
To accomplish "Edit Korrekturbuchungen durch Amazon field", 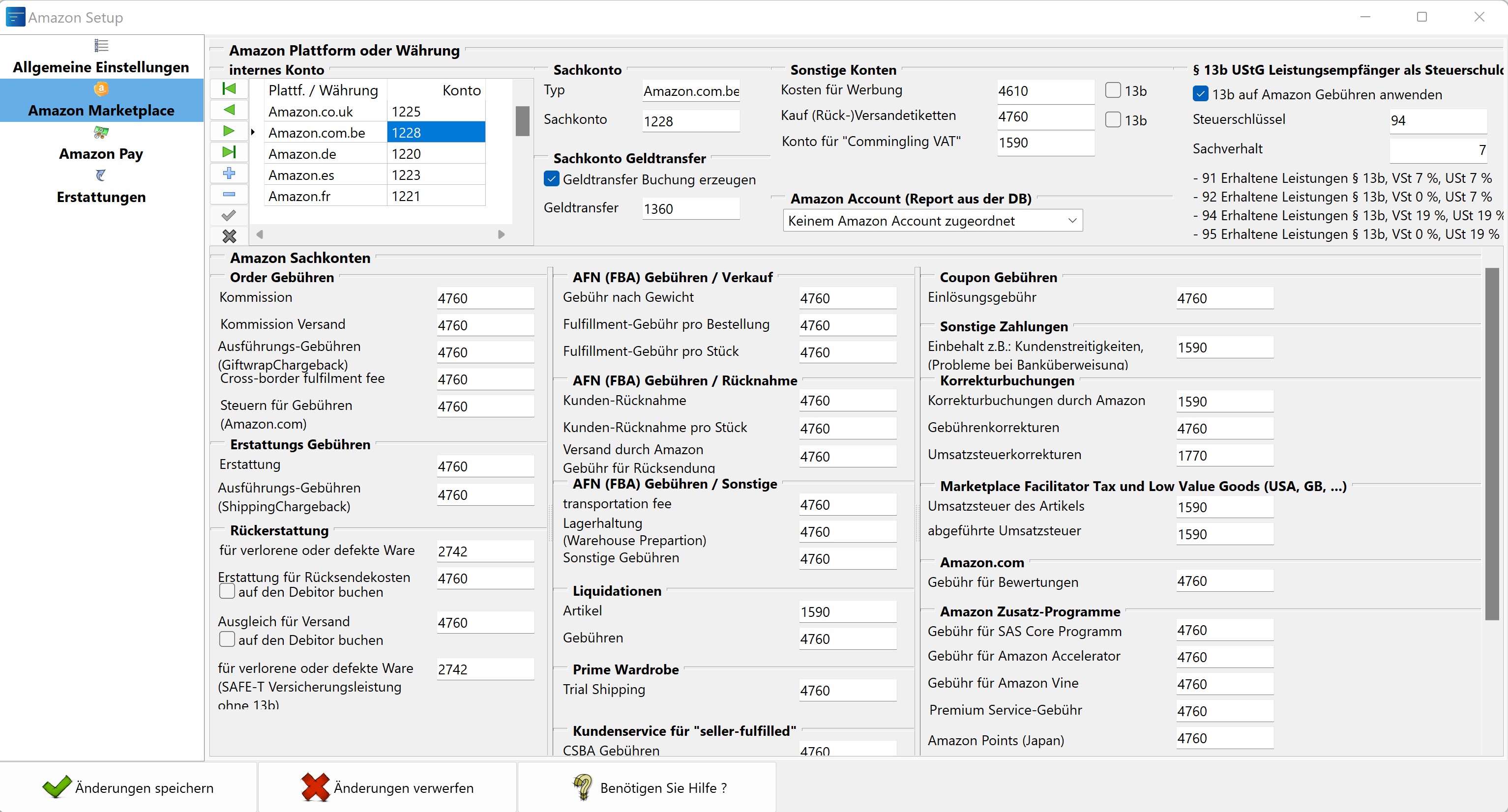I will tap(1225, 401).
